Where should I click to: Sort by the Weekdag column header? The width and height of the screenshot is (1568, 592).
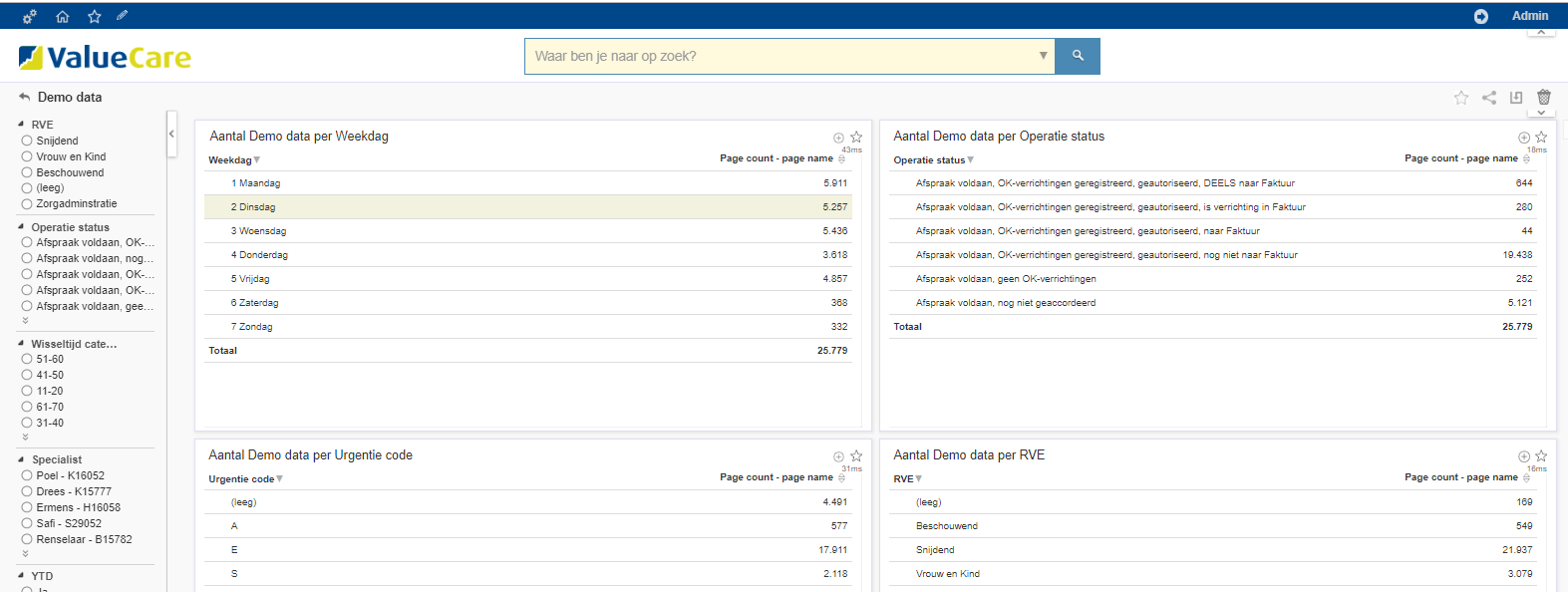coord(230,160)
